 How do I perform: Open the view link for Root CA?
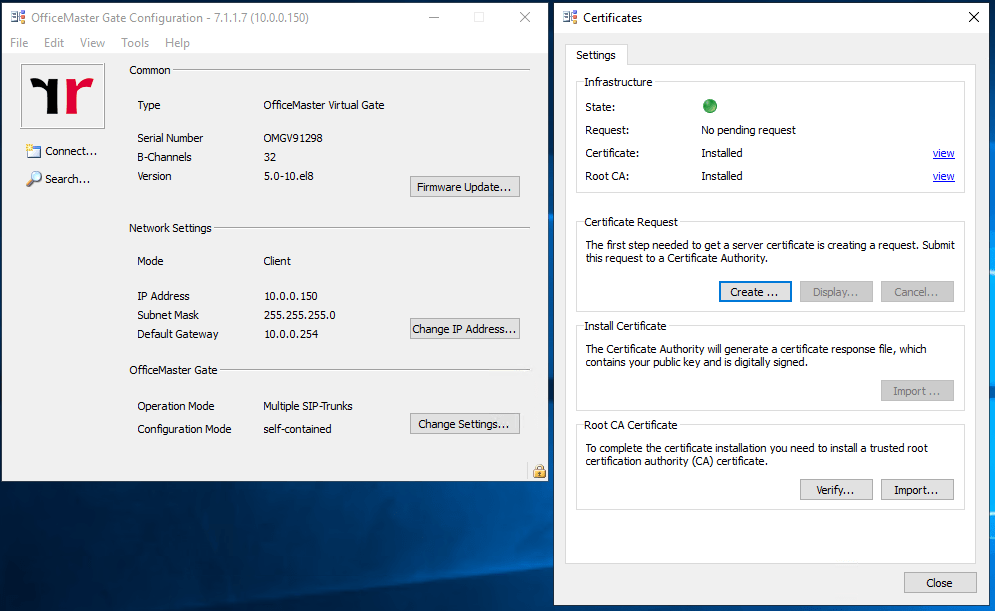944,176
